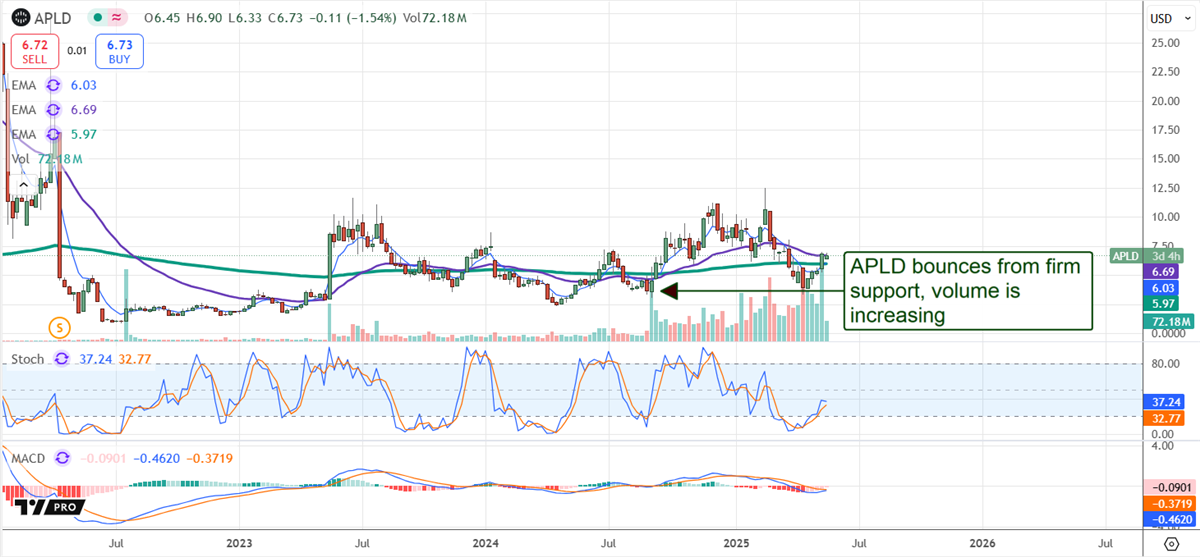Select the EMA legend label showing 6.03
The height and width of the screenshot is (557, 1200).
click(26, 87)
